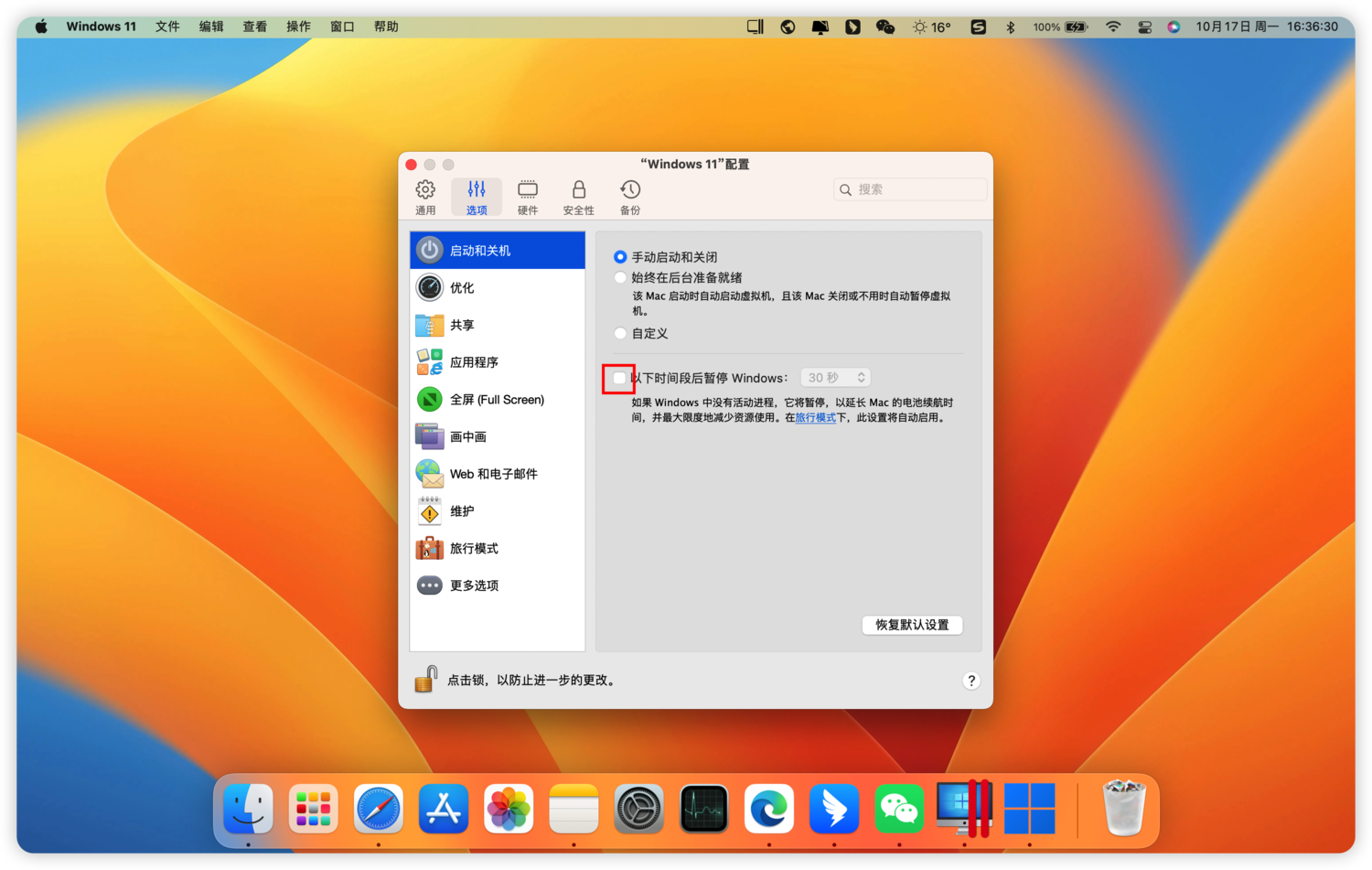Screen dimensions: 1372x870
Task: Open 应用程序 settings item
Action: tap(498, 362)
